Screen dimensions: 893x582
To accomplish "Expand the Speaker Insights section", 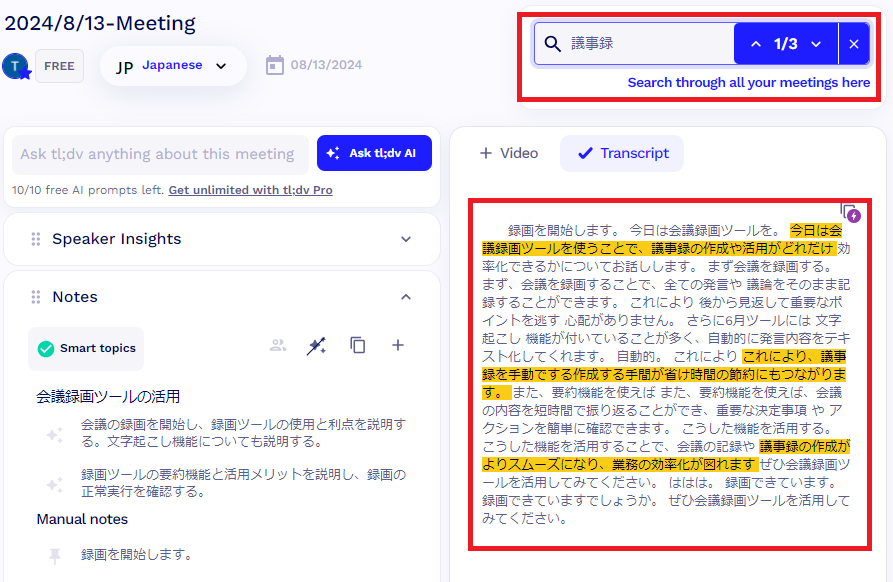I will pyautogui.click(x=406, y=240).
